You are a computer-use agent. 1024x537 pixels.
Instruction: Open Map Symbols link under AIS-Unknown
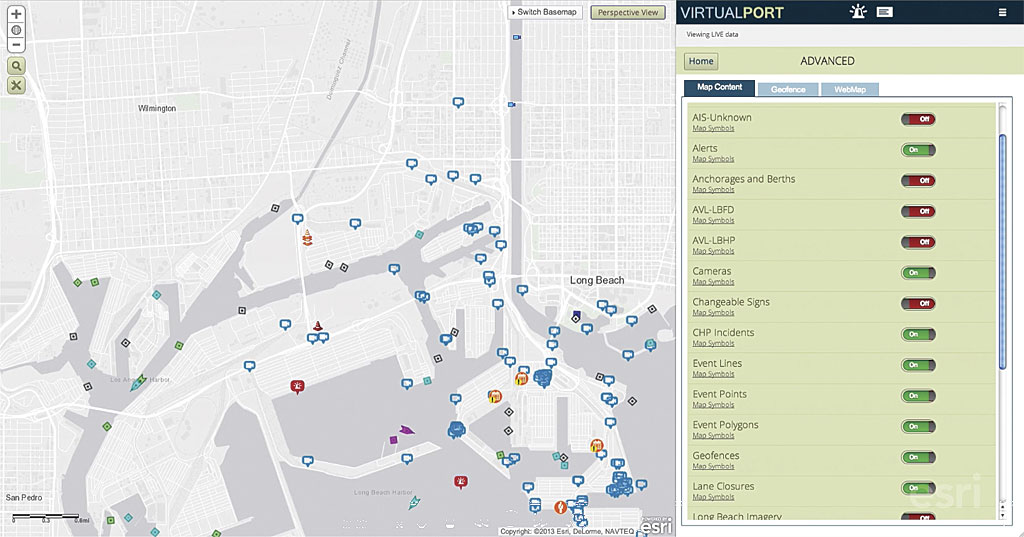[713, 128]
